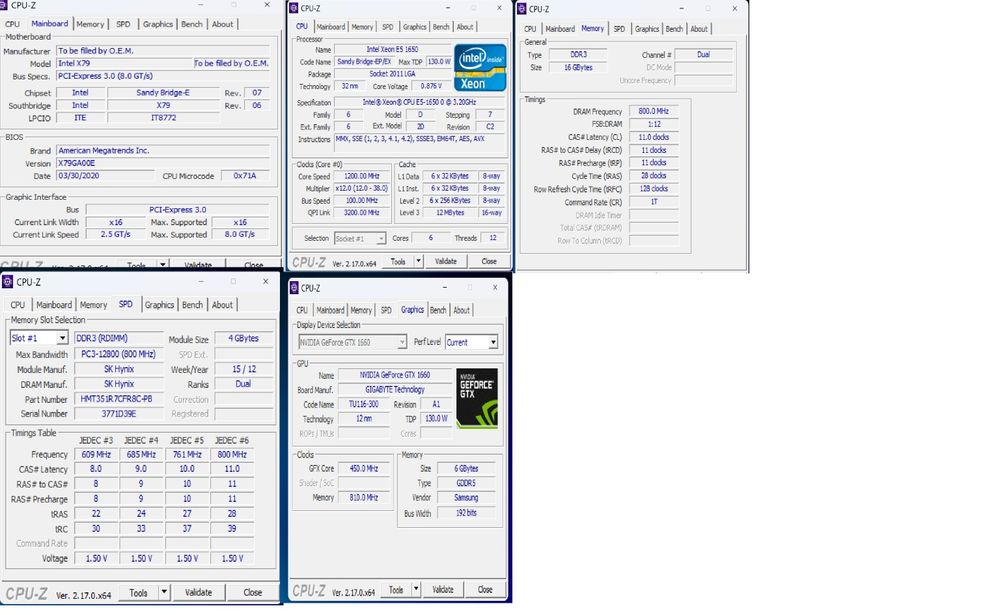Open the Bench tab in the CPU window
Viewport: 1000px width, 615px height.
441,27
